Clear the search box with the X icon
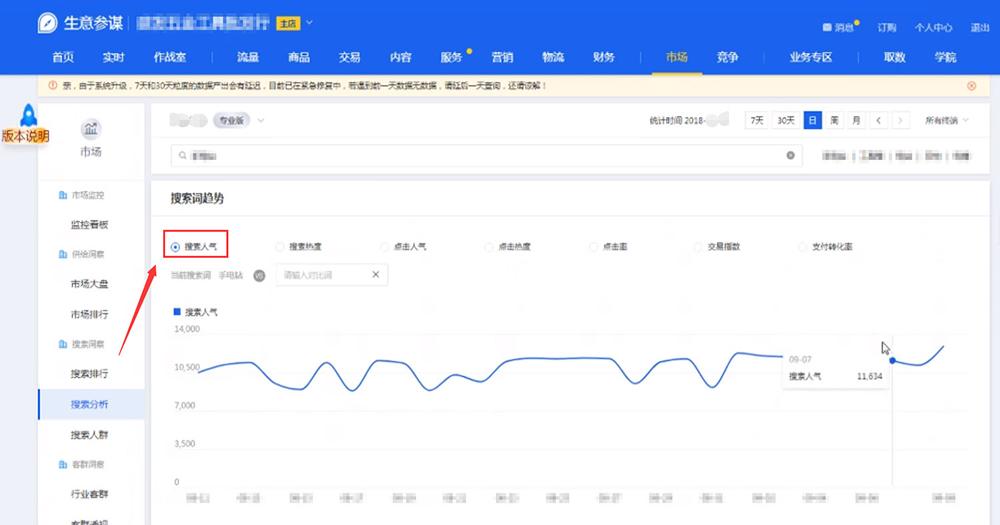Viewport: 1000px width, 525px height. click(x=790, y=156)
